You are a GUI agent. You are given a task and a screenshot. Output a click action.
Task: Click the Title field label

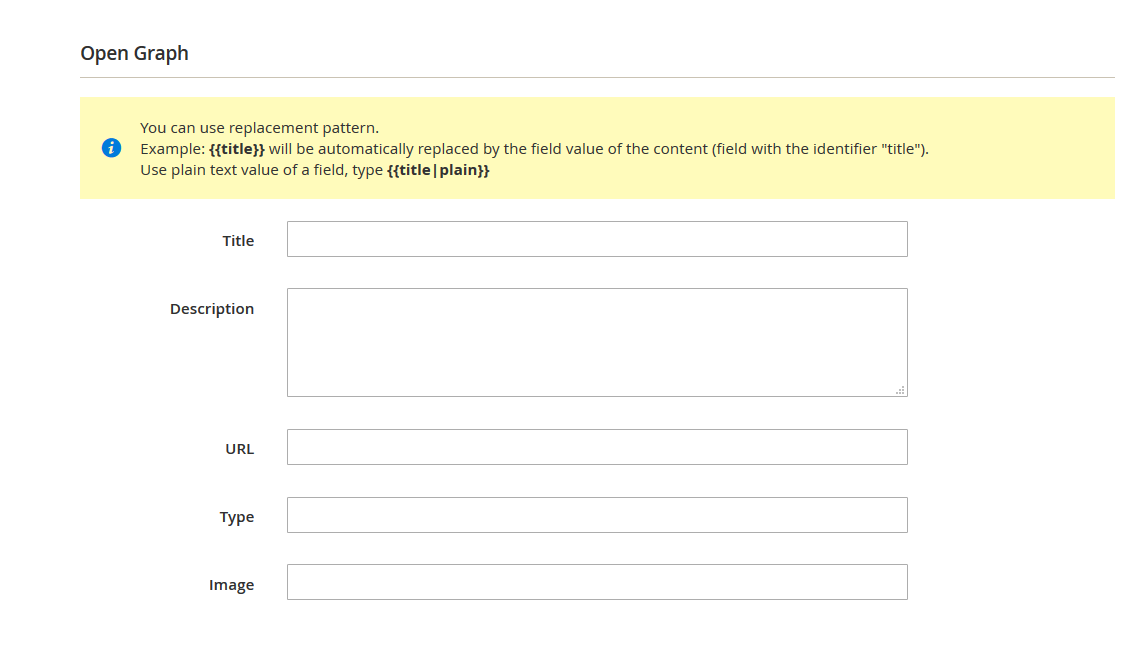click(x=238, y=241)
